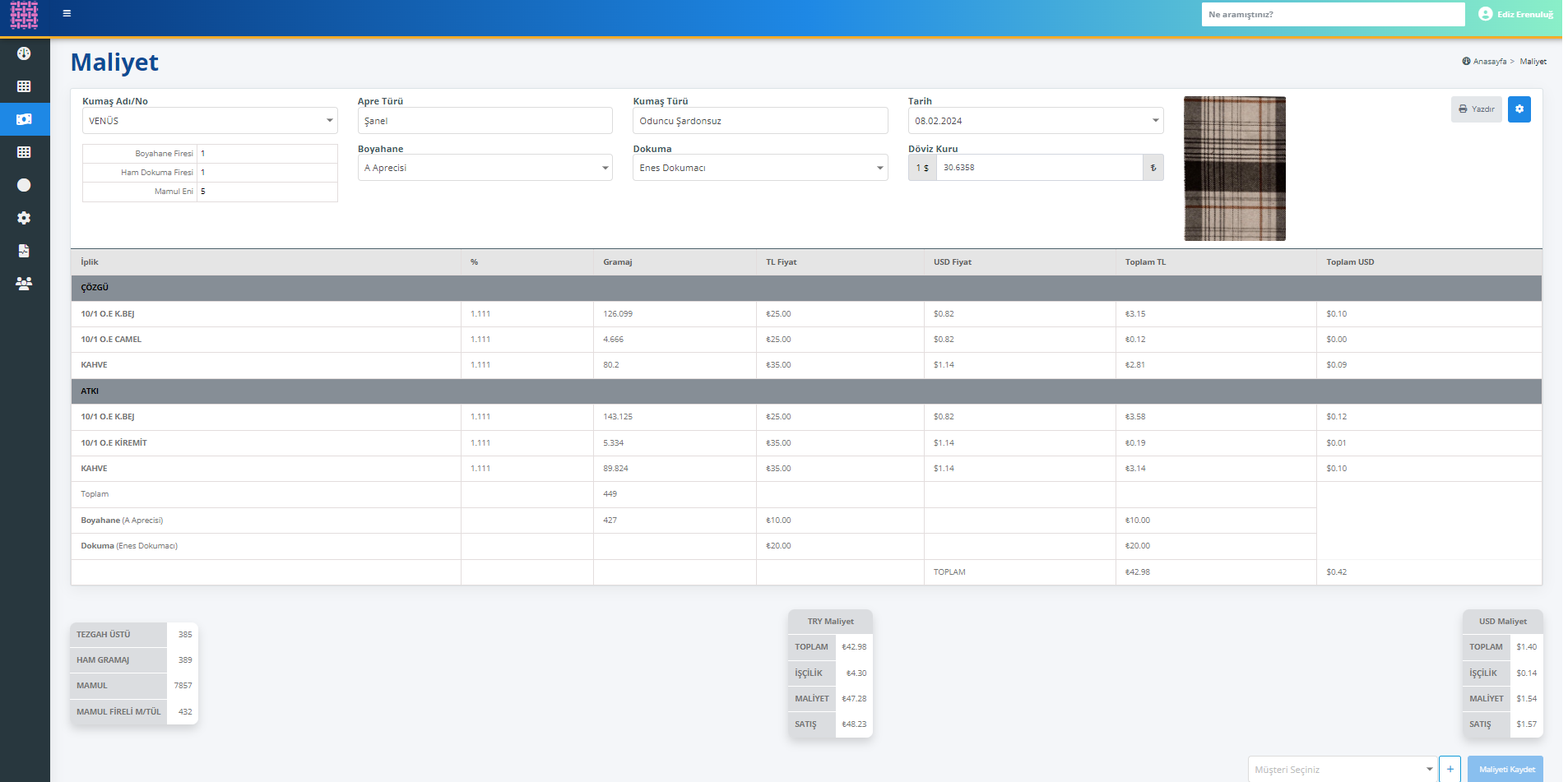This screenshot has height=782, width=1568.
Task: Click the Maliyeti Kaydet button
Action: point(1506,770)
